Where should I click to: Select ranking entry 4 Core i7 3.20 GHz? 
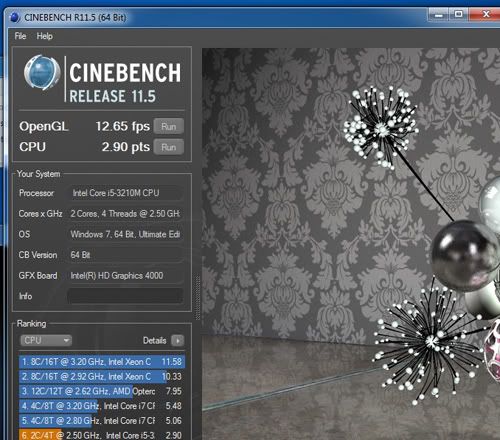(102, 406)
